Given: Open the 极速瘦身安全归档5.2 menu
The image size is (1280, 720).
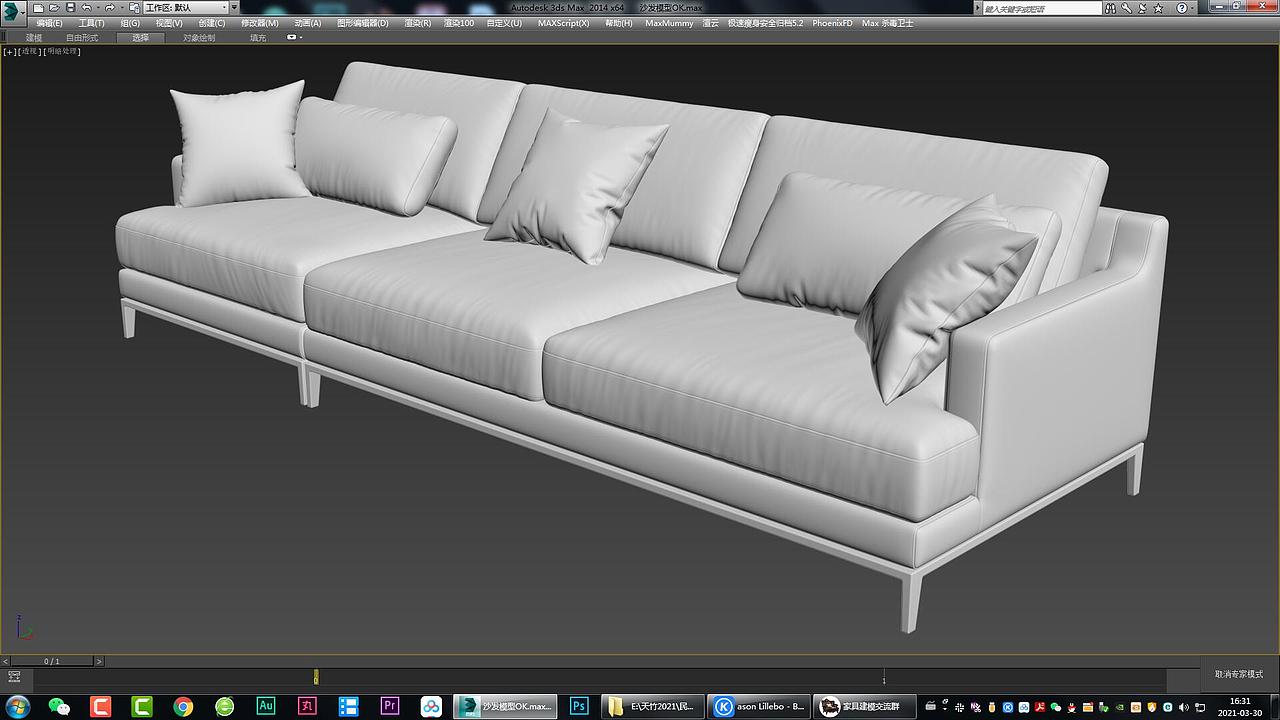Looking at the screenshot, I should (765, 23).
